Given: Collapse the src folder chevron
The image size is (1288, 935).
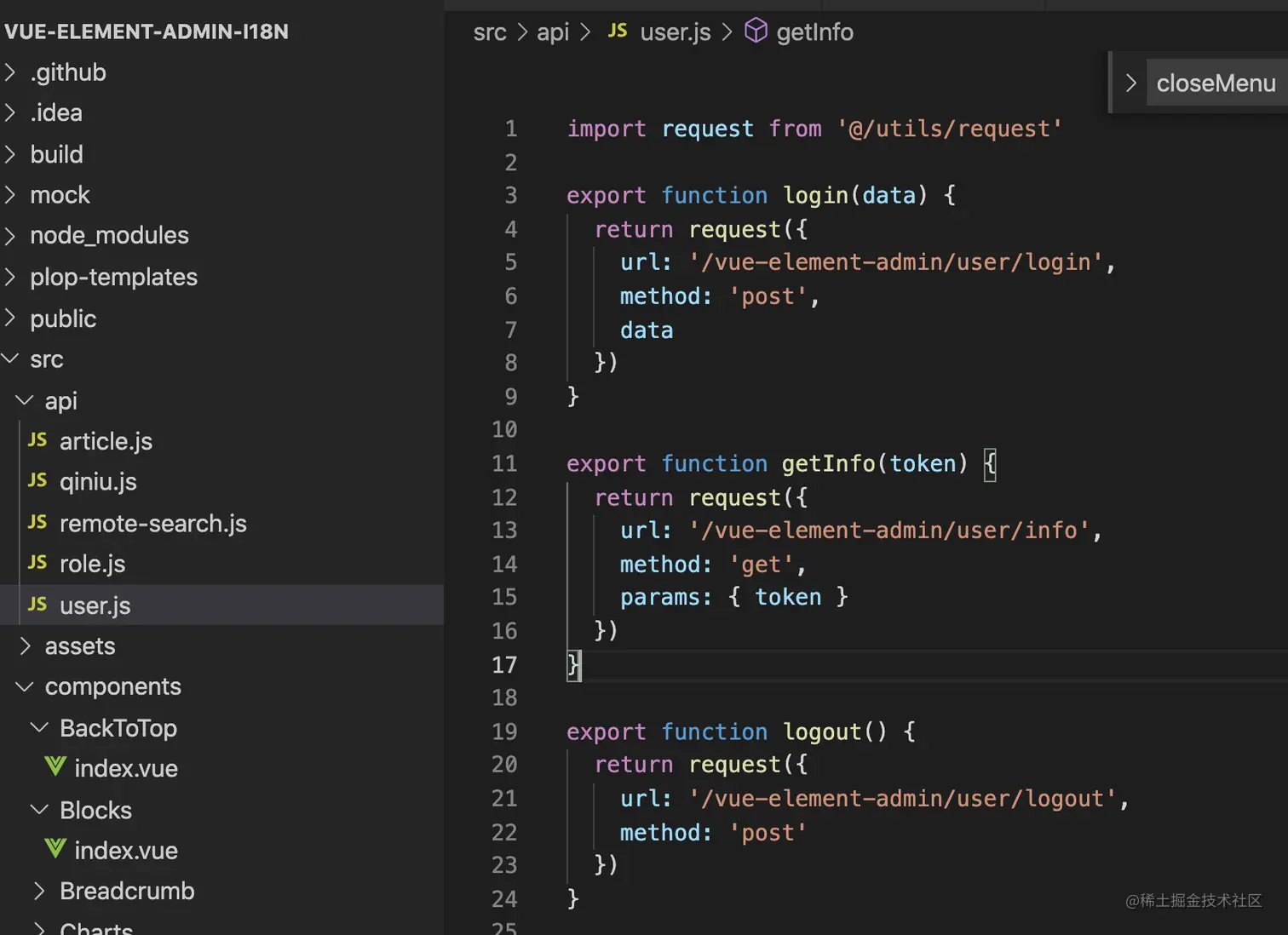Looking at the screenshot, I should 10,359.
